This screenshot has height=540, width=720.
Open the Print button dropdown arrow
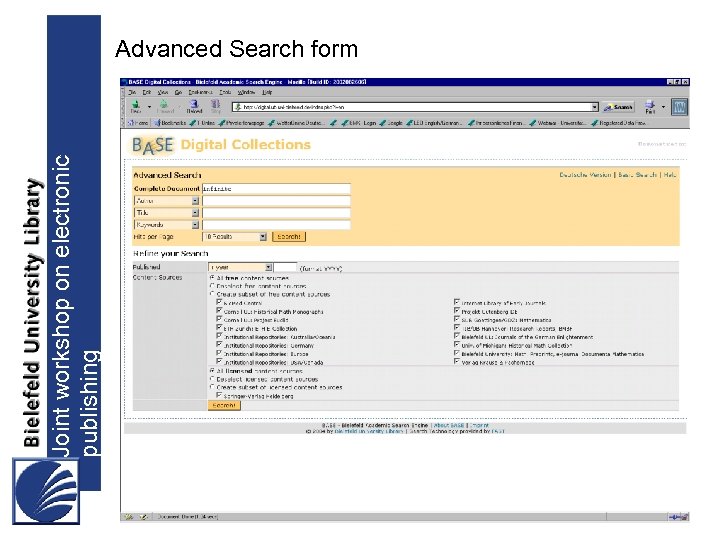tap(663, 107)
